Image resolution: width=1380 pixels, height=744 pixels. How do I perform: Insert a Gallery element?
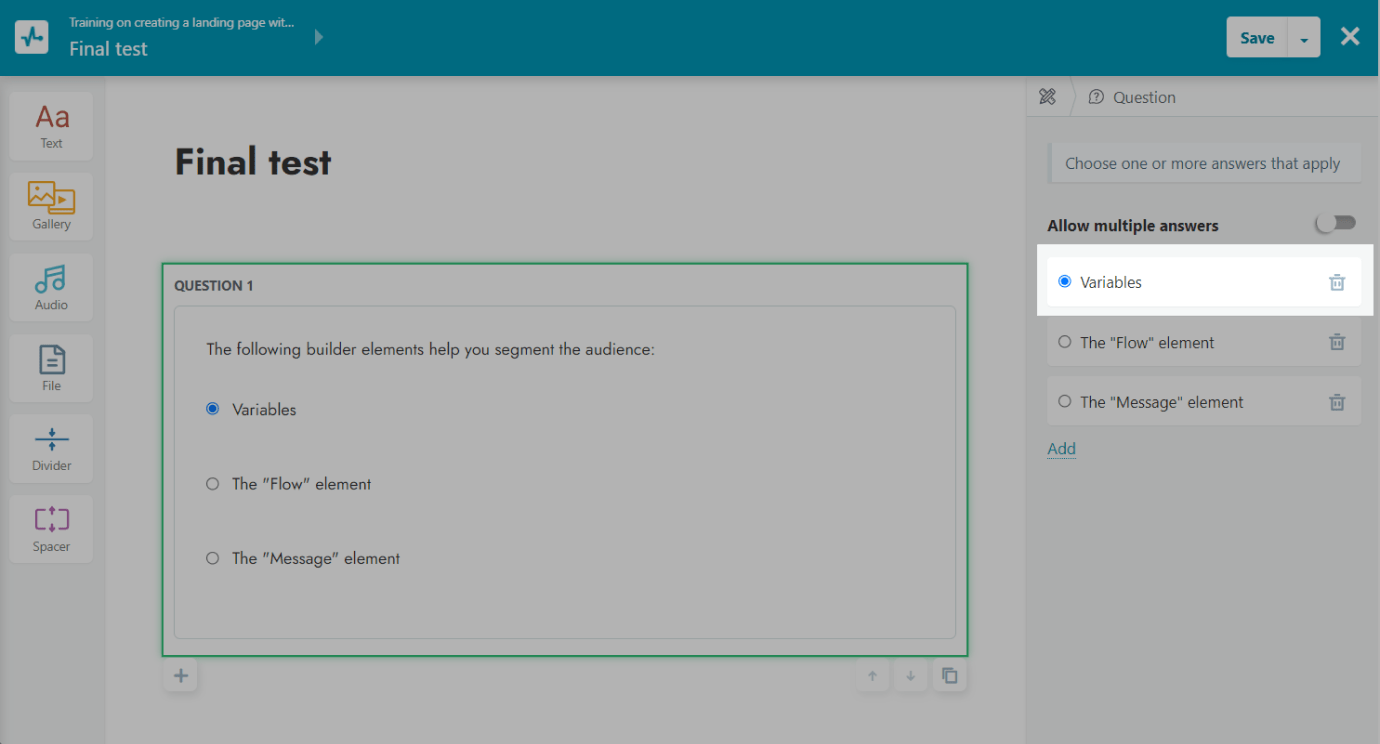pyautogui.click(x=51, y=206)
